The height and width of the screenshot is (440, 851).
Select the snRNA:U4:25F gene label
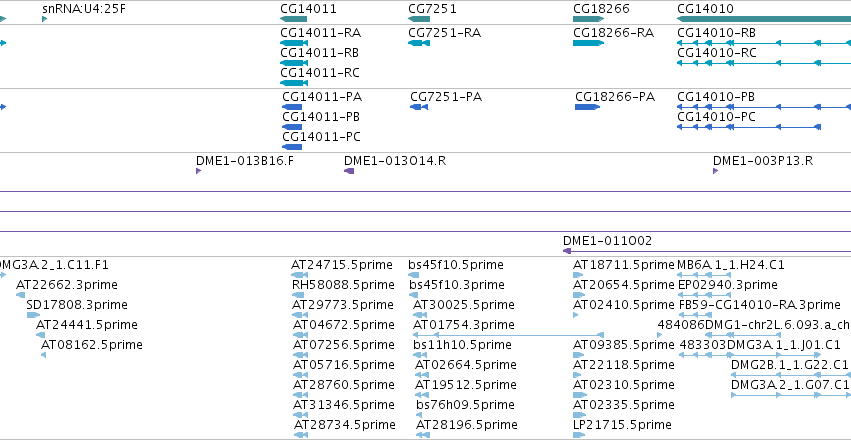tap(84, 9)
